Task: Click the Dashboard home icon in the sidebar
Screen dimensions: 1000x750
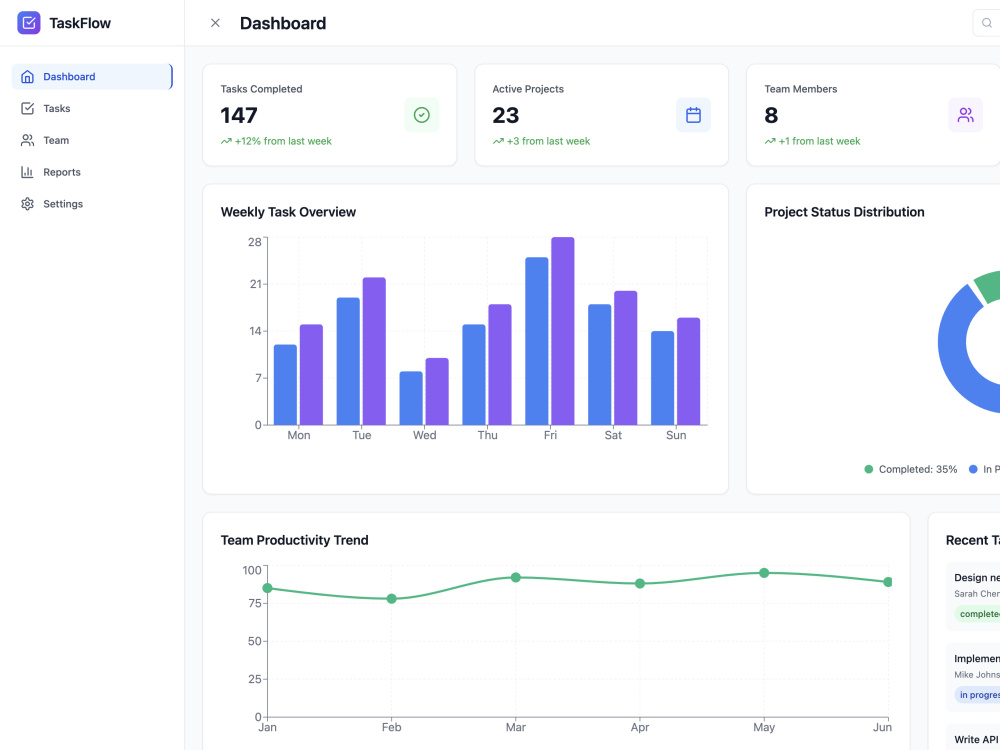Action: pos(27,77)
